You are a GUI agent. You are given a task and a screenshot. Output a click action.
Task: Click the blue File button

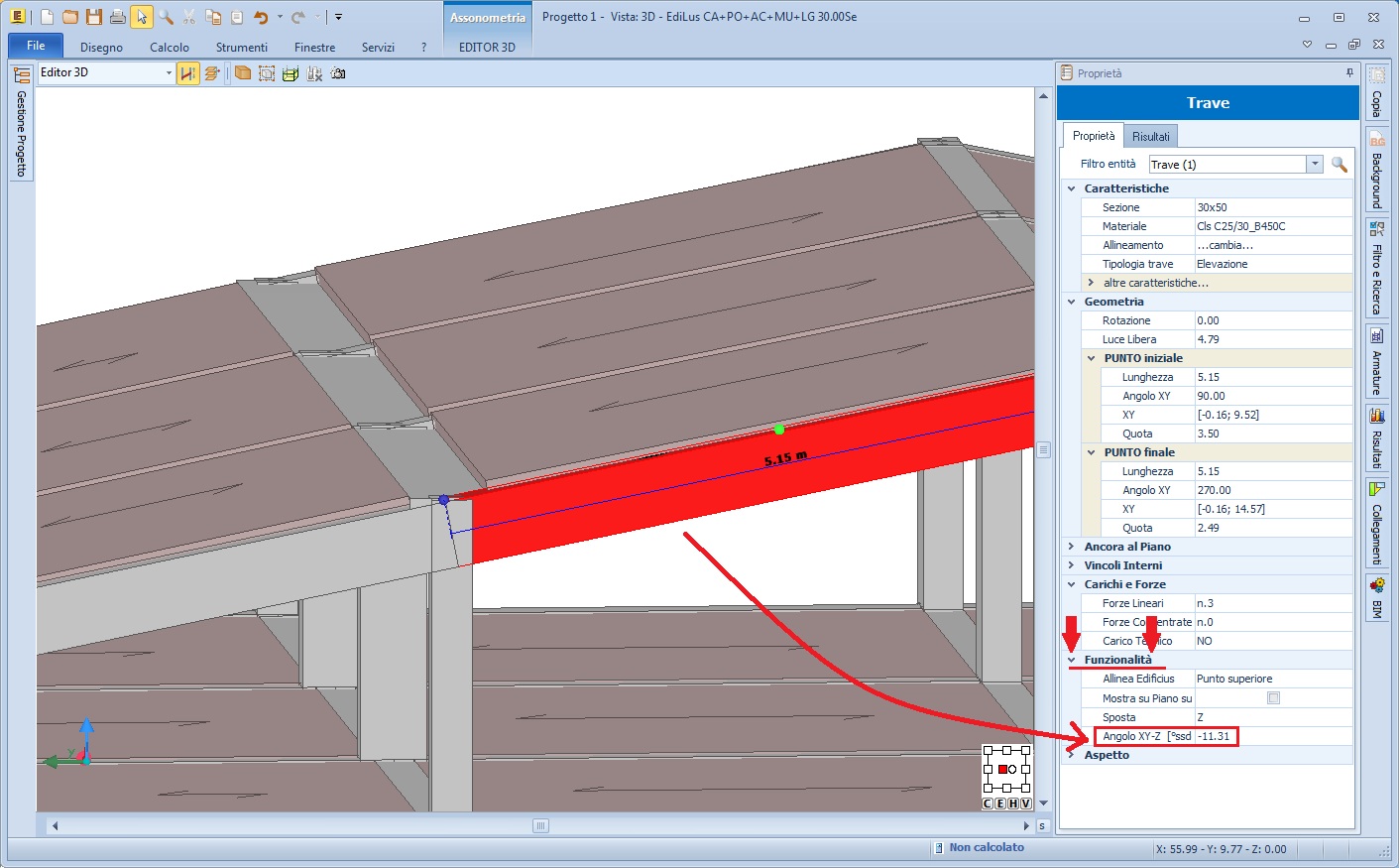[x=36, y=46]
